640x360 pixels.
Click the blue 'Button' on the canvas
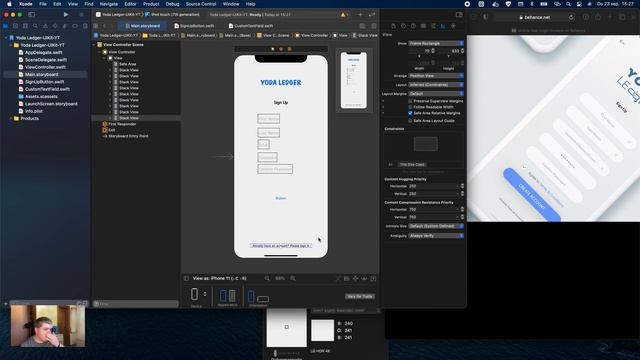tap(281, 198)
